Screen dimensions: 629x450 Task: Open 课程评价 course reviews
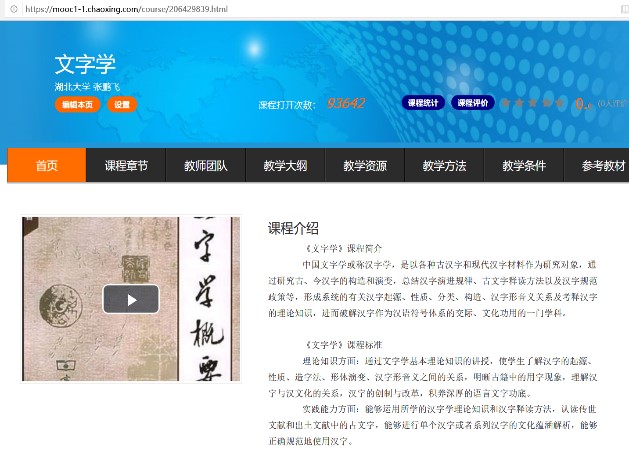pyautogui.click(x=472, y=103)
